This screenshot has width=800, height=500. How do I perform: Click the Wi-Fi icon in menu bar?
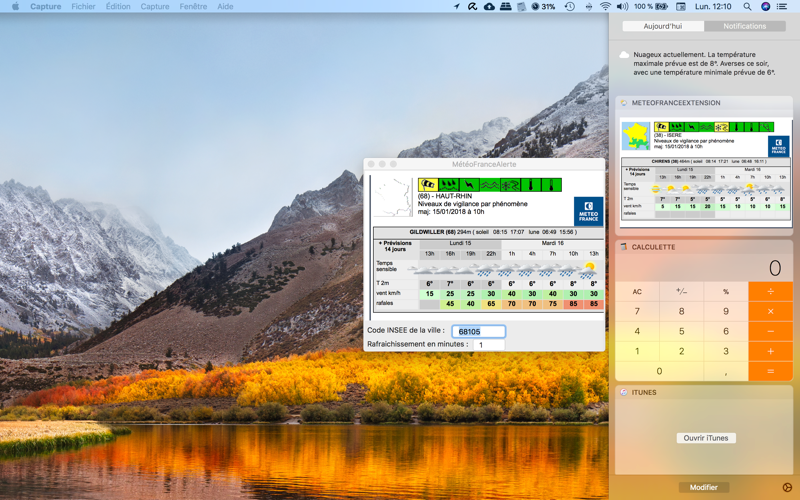coord(605,7)
